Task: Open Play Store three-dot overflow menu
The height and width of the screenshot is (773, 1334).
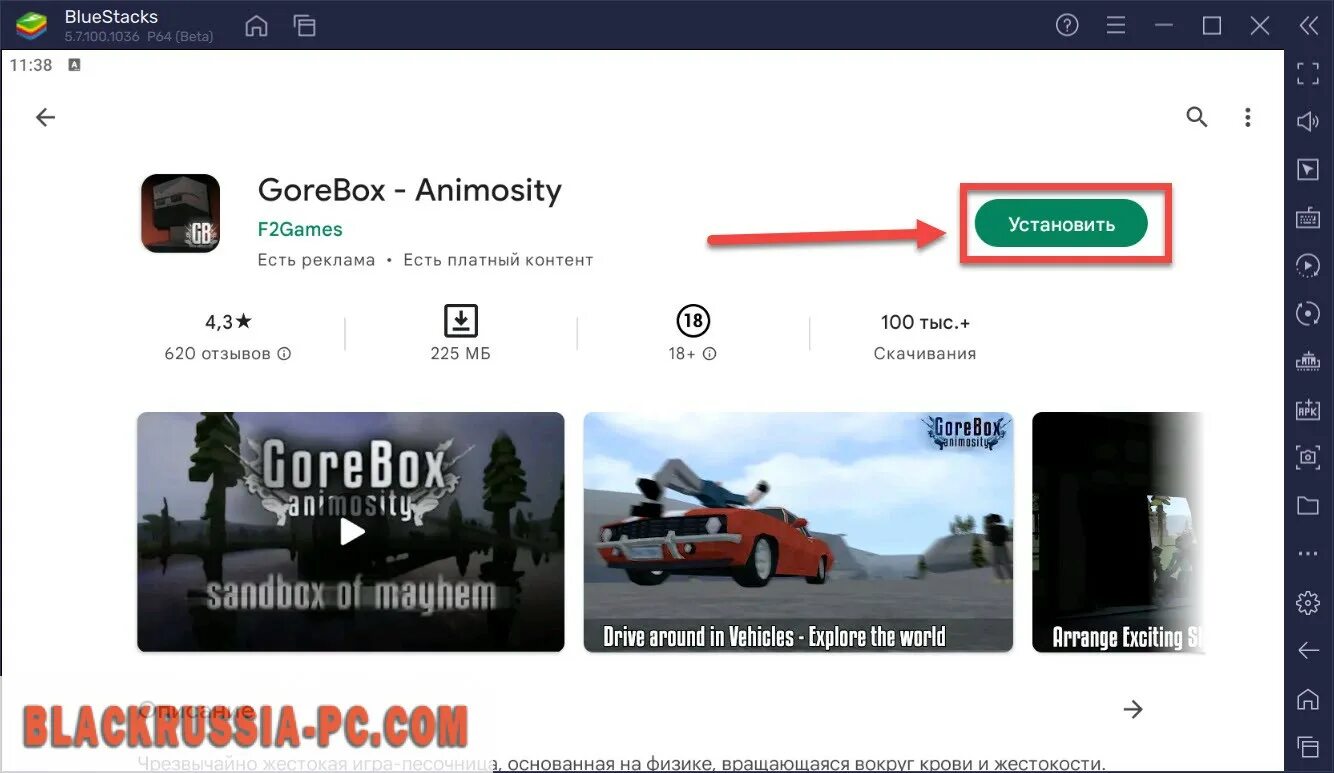Action: click(1247, 117)
